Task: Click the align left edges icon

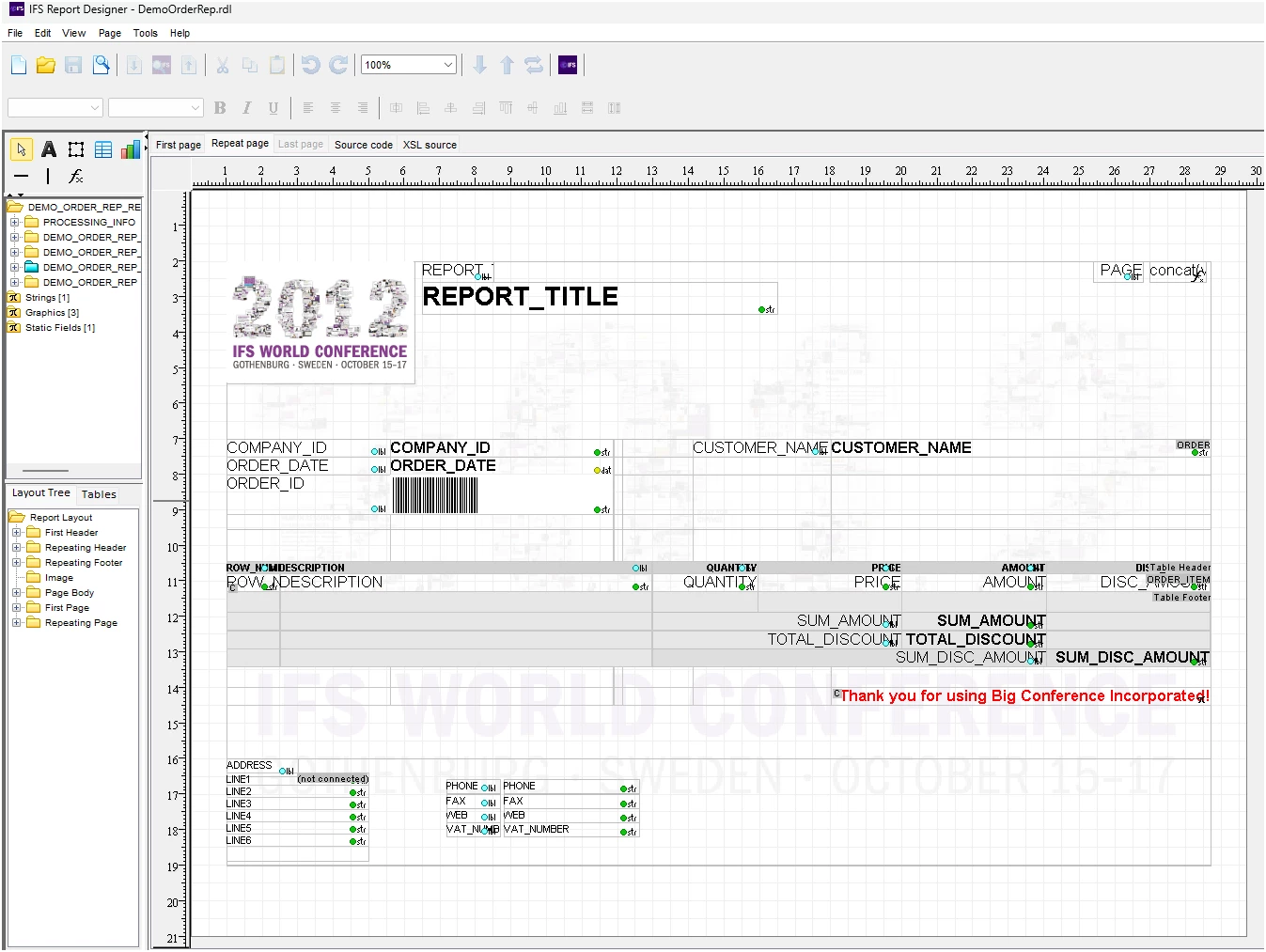Action: pyautogui.click(x=424, y=108)
